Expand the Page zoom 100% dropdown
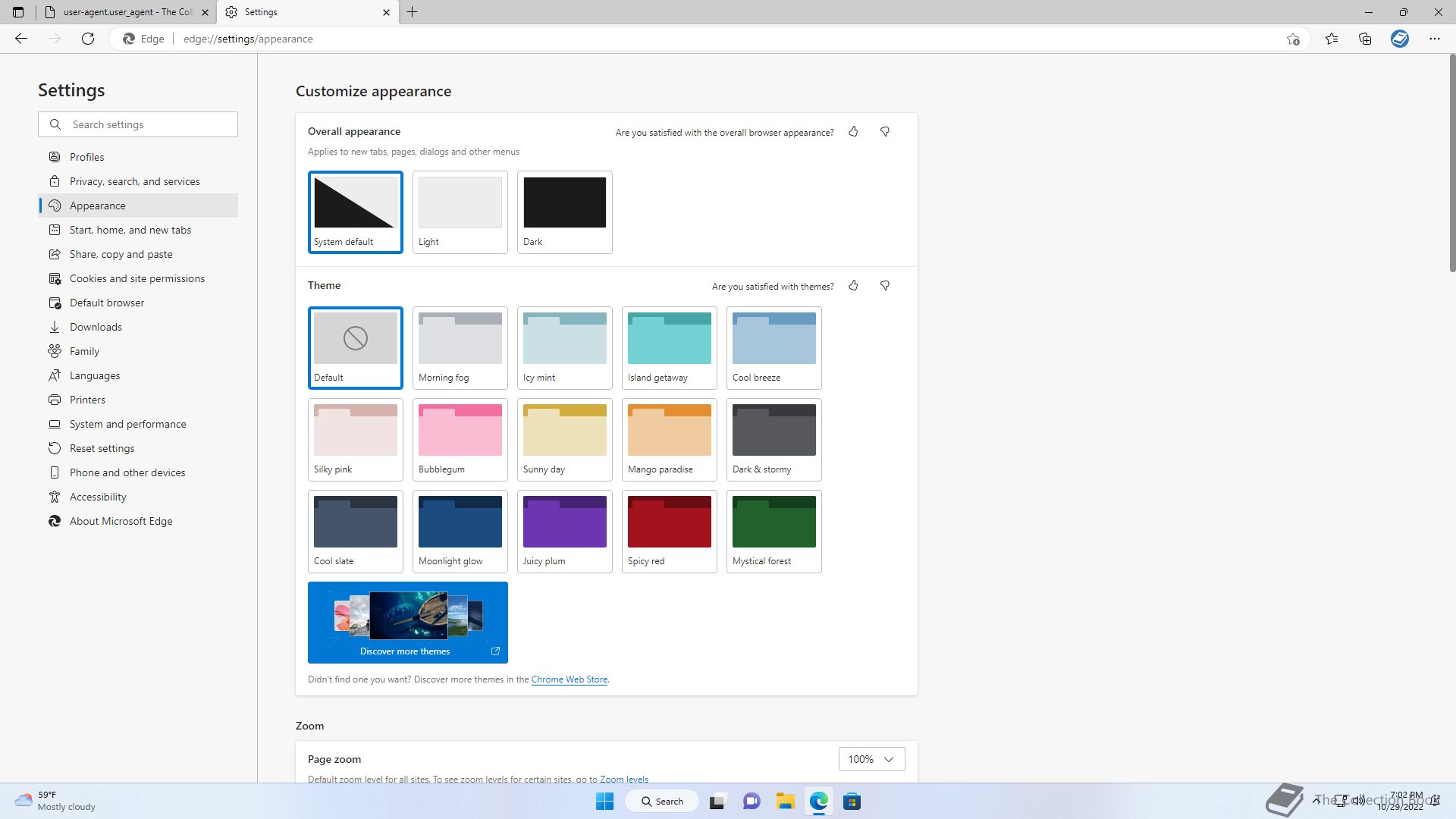 click(871, 759)
